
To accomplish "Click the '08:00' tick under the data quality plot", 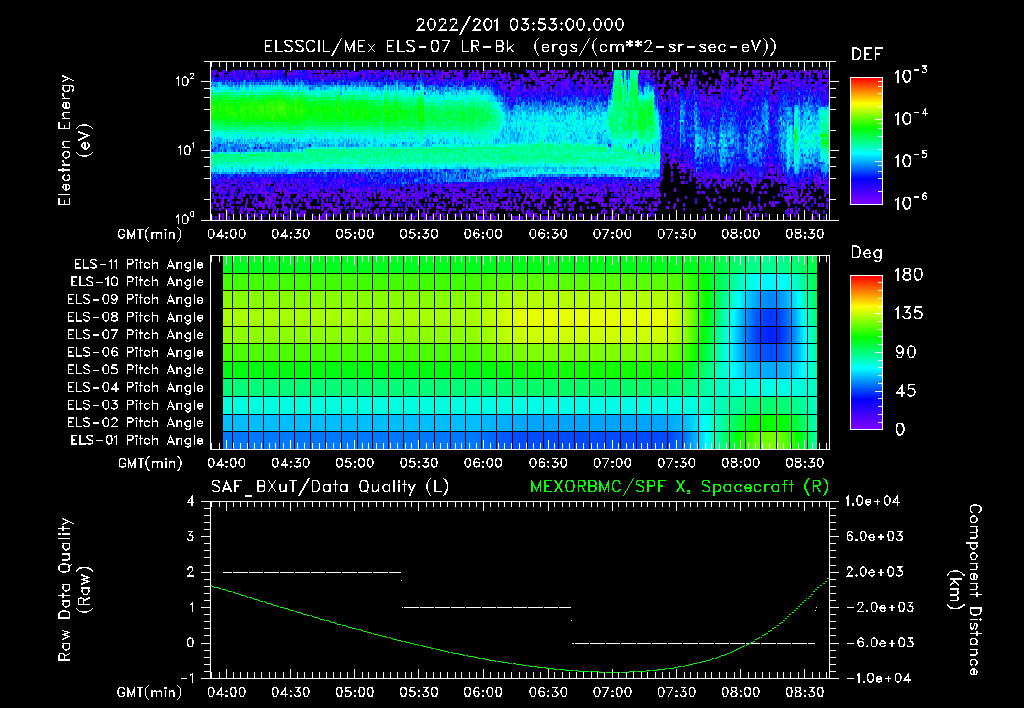I will coord(741,692).
